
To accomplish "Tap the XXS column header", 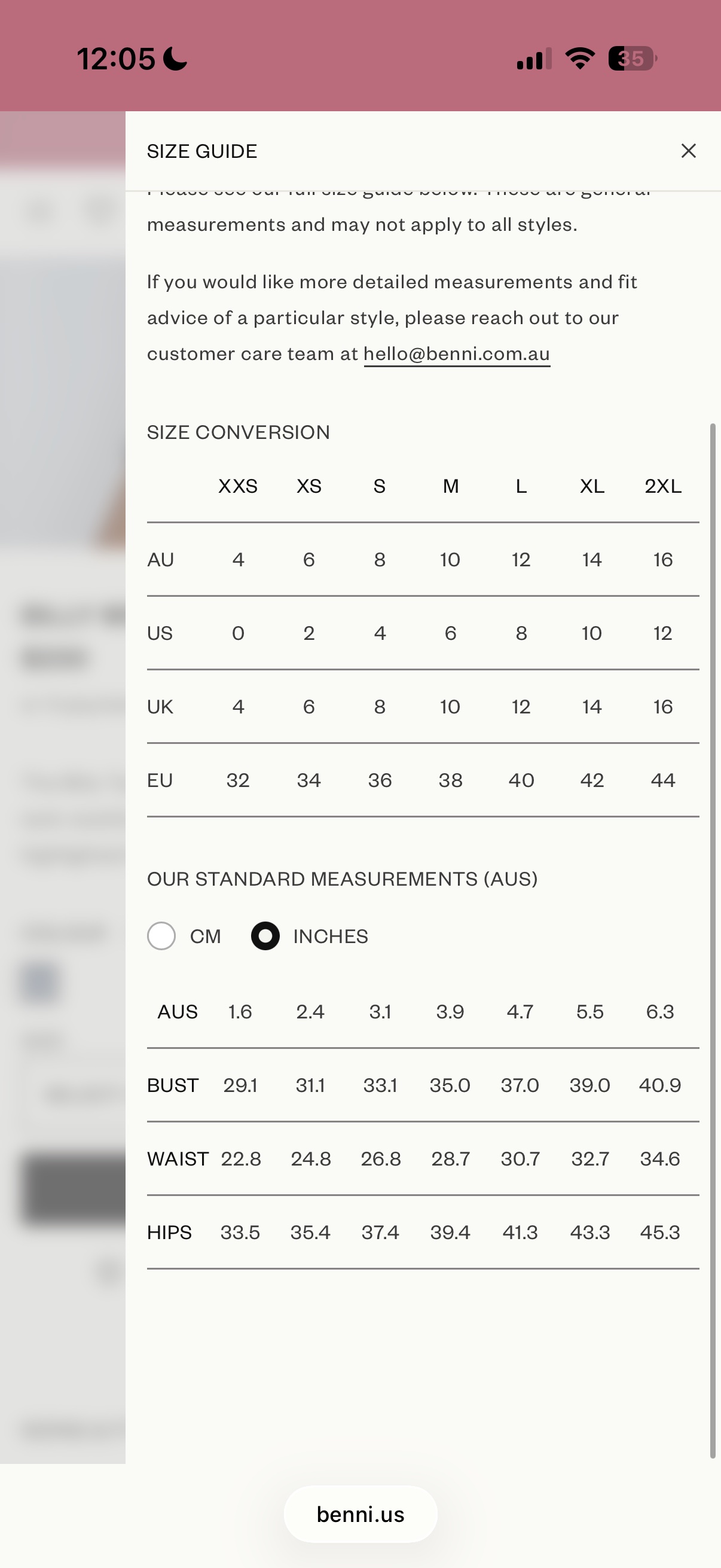I will coord(238,486).
